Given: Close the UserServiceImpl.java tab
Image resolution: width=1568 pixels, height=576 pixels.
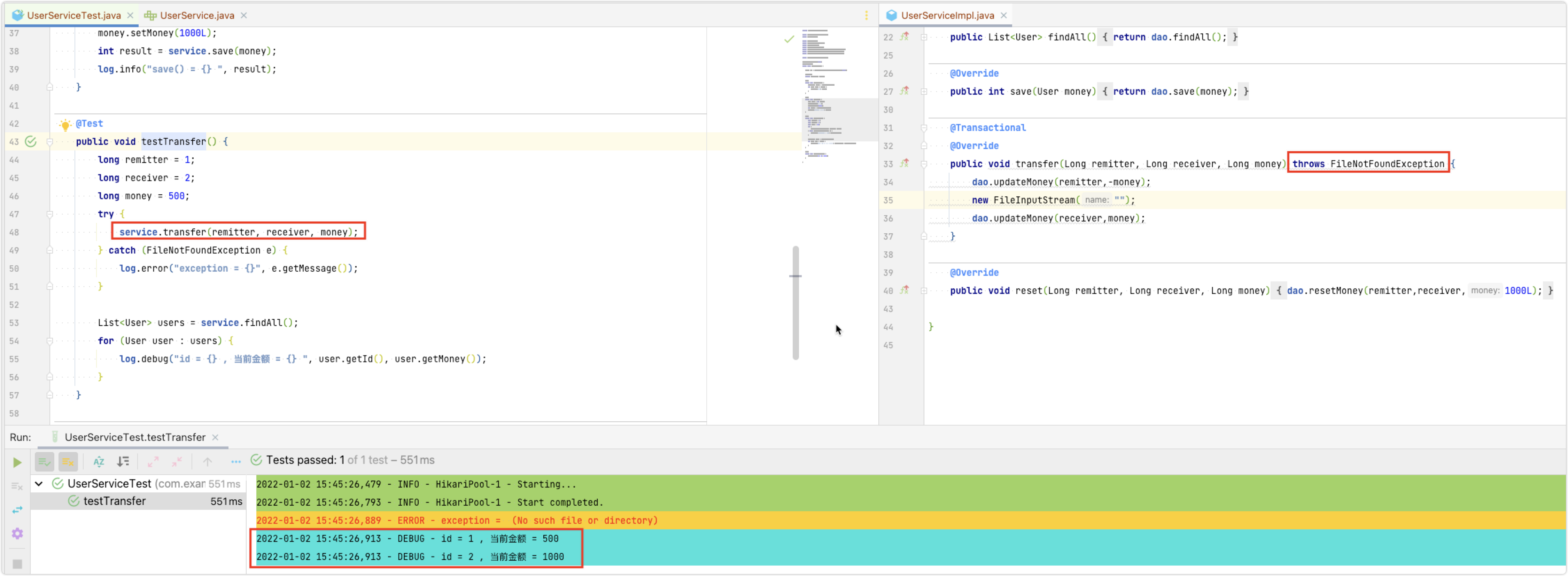Looking at the screenshot, I should point(1004,15).
